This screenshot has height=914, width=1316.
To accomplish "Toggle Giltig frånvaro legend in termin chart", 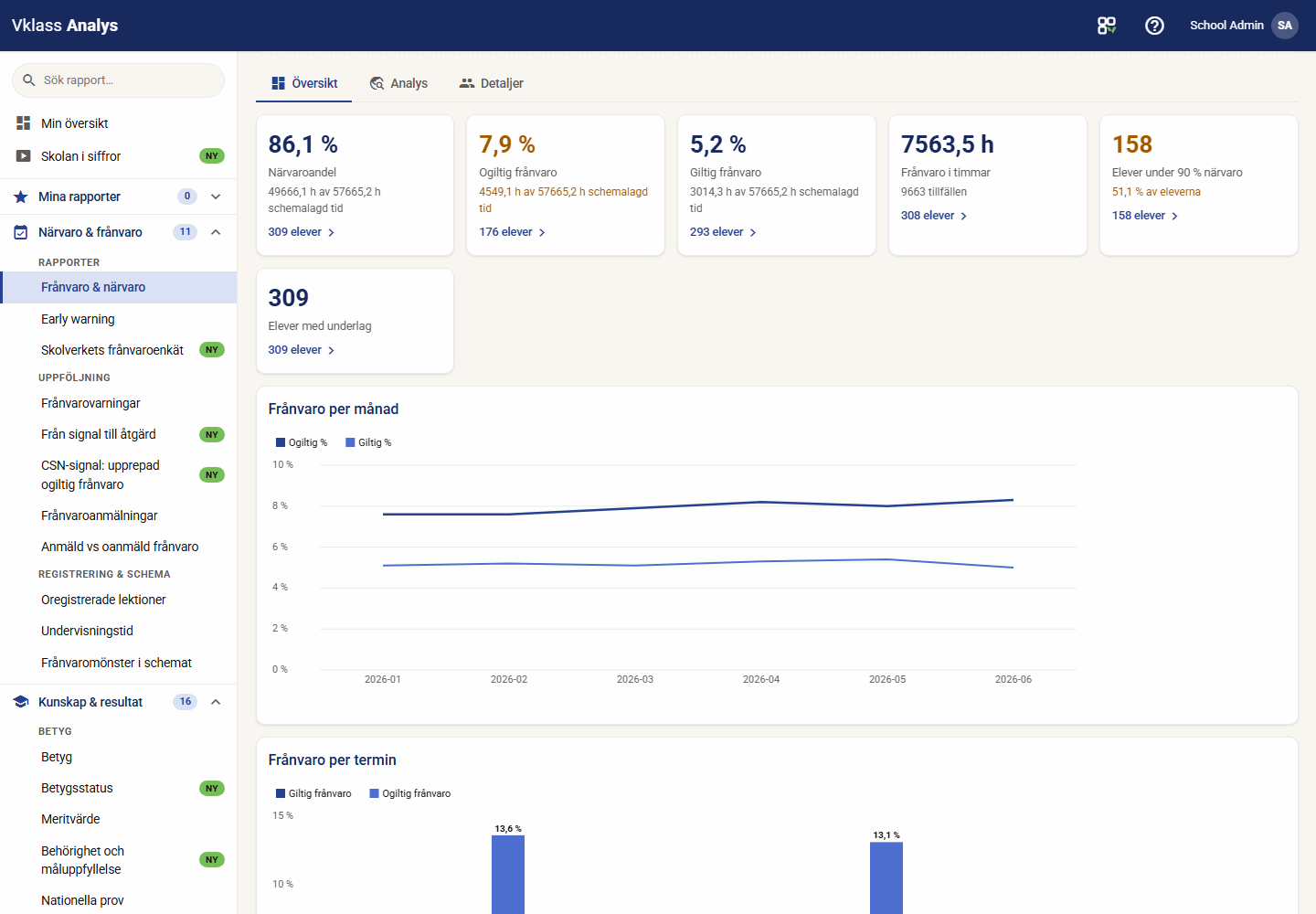I will click(313, 793).
